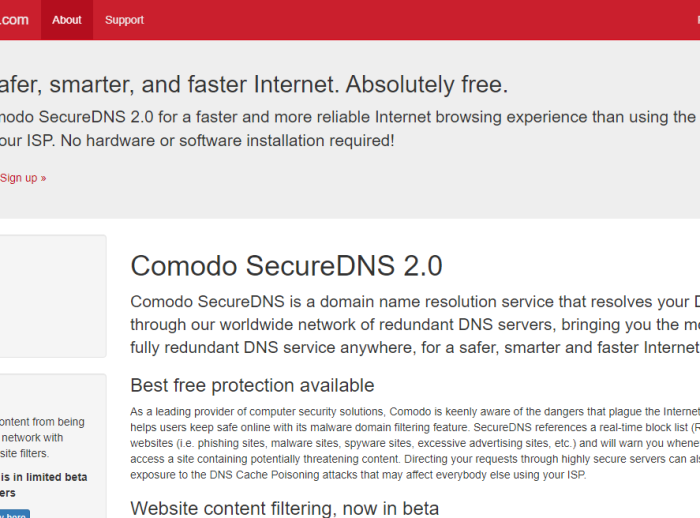Follow the red Sign up » link
This screenshot has height=518, width=700.
click(23, 178)
